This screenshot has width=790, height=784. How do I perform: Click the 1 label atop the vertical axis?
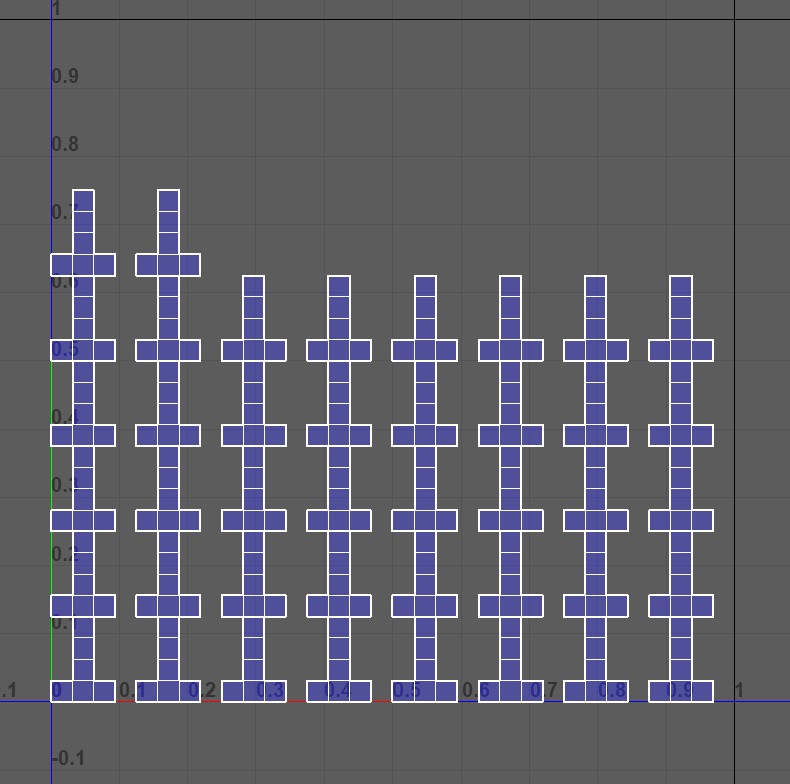56,9
